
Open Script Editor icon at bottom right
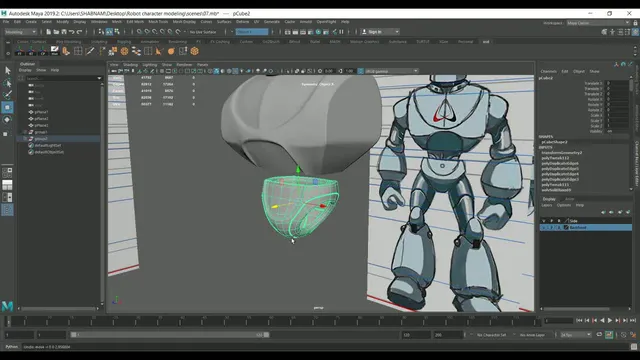click(633, 347)
